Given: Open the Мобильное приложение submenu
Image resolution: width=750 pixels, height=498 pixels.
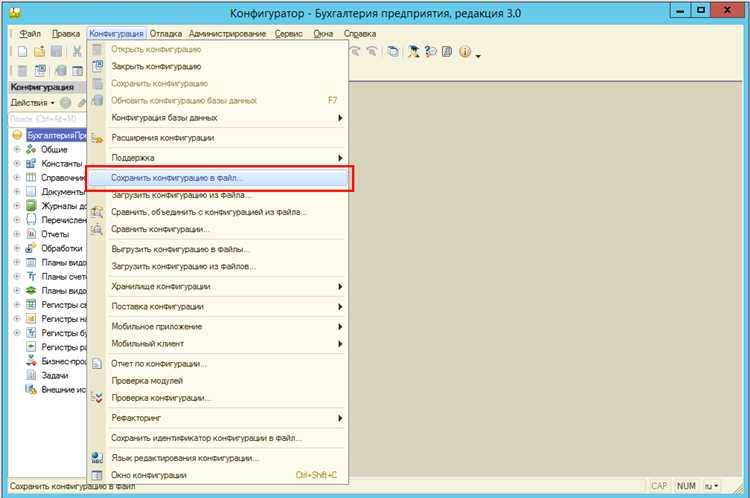Looking at the screenshot, I should [x=218, y=327].
